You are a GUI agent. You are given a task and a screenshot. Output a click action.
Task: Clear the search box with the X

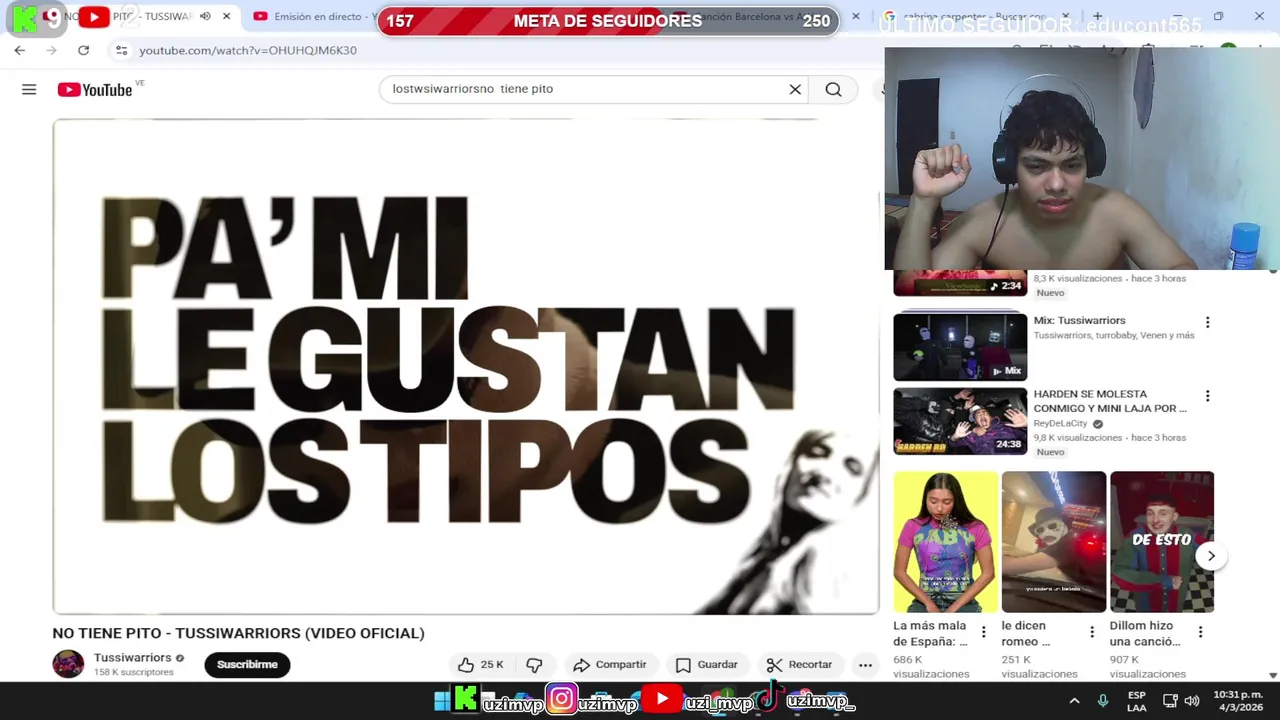point(795,89)
